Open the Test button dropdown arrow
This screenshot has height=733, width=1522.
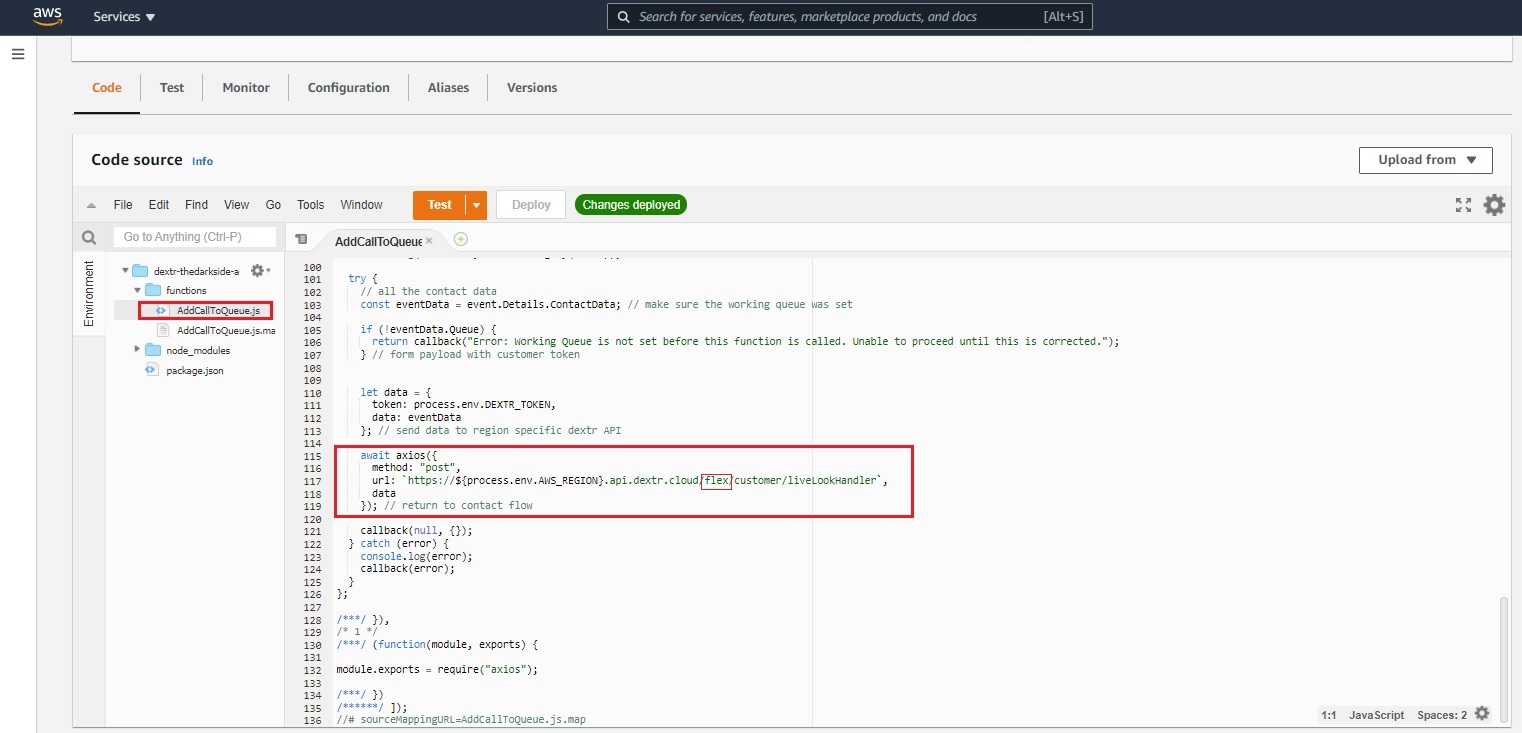(477, 205)
